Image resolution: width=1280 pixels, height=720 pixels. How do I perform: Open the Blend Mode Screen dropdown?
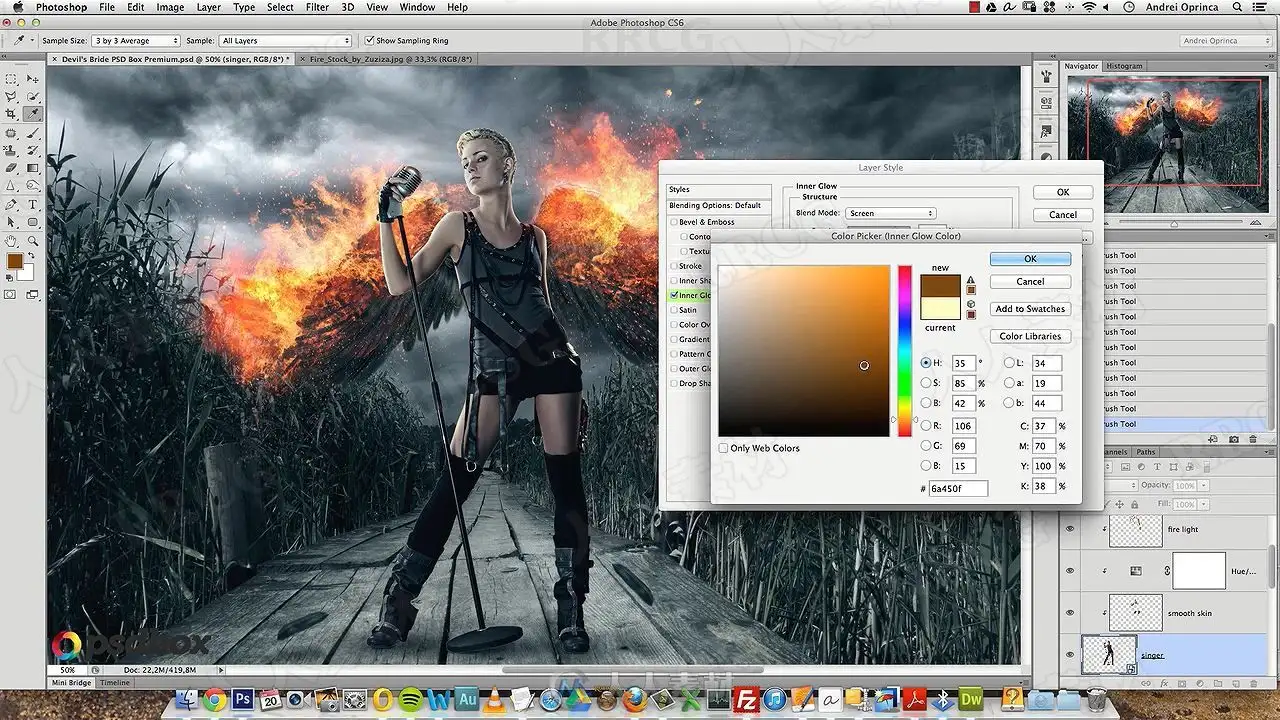[x=890, y=213]
